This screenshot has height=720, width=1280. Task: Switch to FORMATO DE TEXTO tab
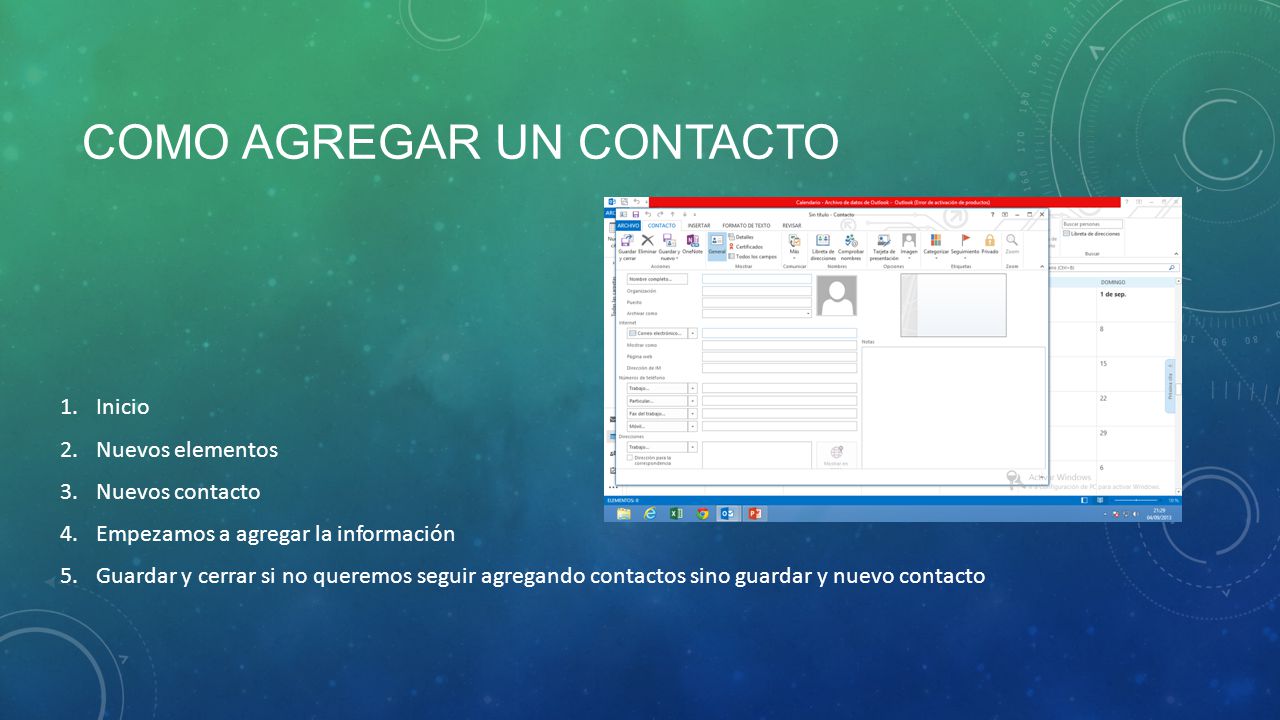pos(746,226)
